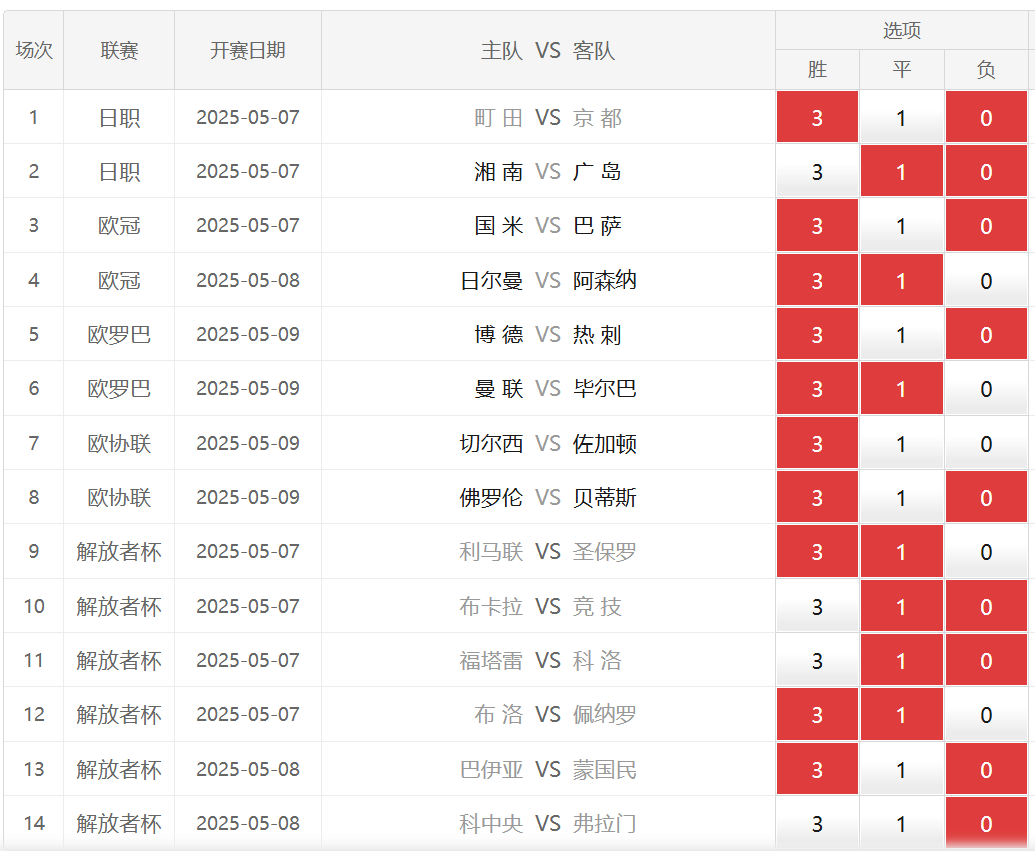Toggle win option for 曼联 VS 毕尔巴
This screenshot has width=1035, height=857.
pos(817,389)
